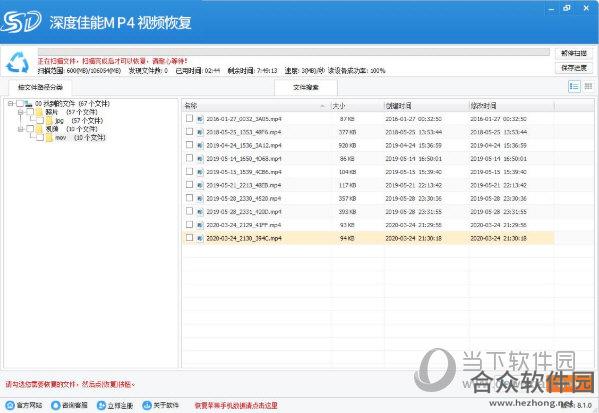Sort by the modified time (修改时间) column header
The width and height of the screenshot is (599, 413).
483,106
